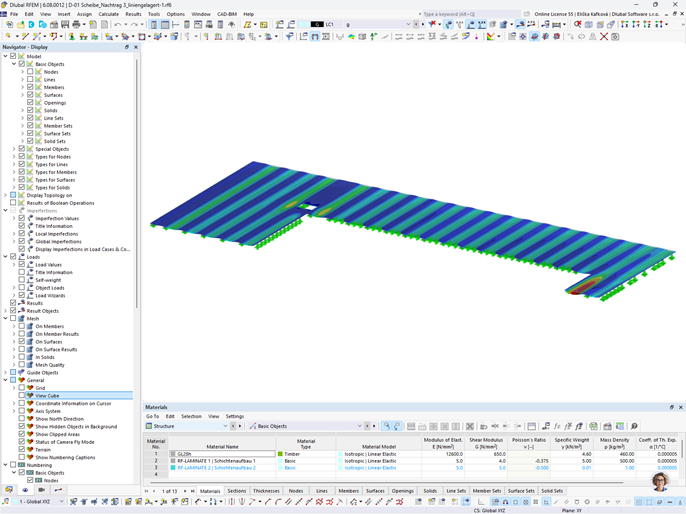Click the Navigator Views camera icon
This screenshot has height=514, width=686.
coord(42,490)
